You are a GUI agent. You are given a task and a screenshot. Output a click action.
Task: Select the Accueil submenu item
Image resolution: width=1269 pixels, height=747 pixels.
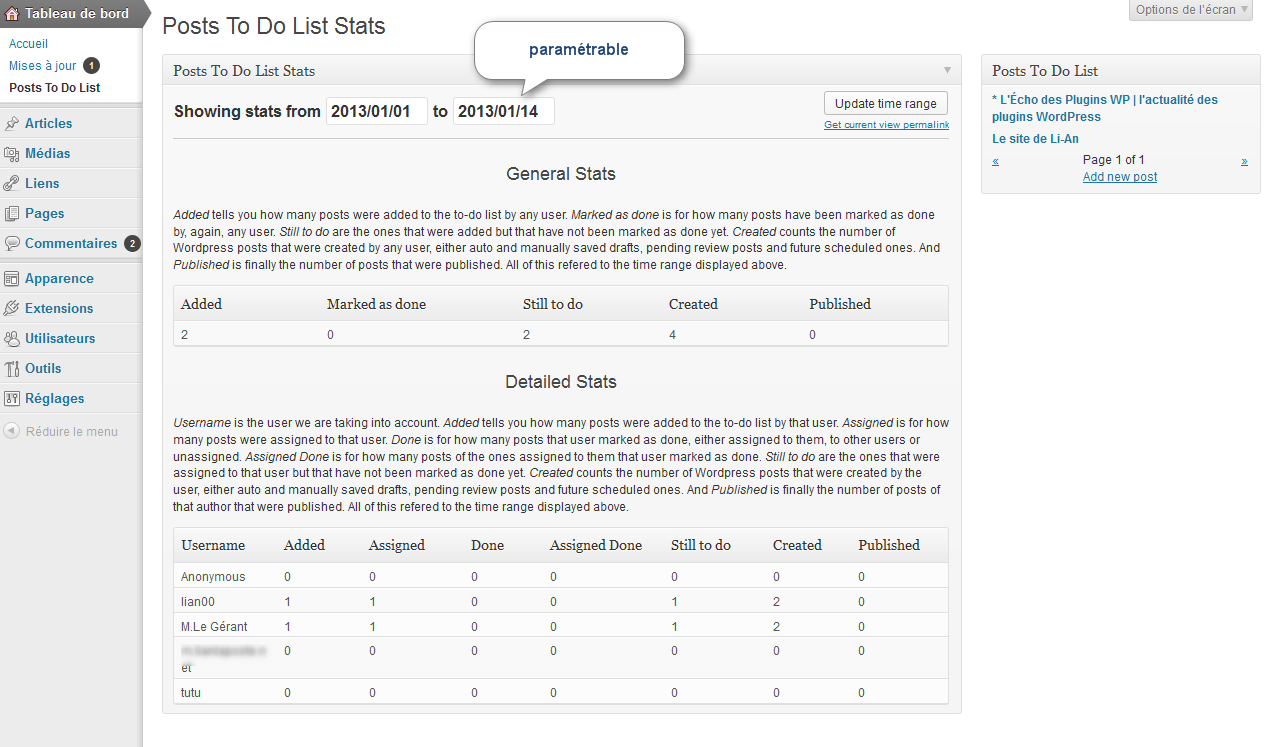28,44
